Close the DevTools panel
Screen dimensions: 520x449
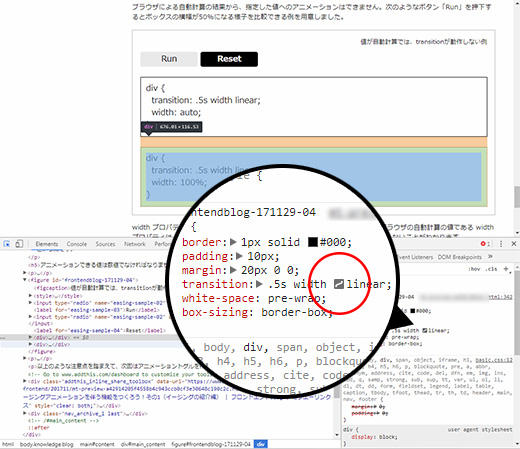[x=514, y=244]
